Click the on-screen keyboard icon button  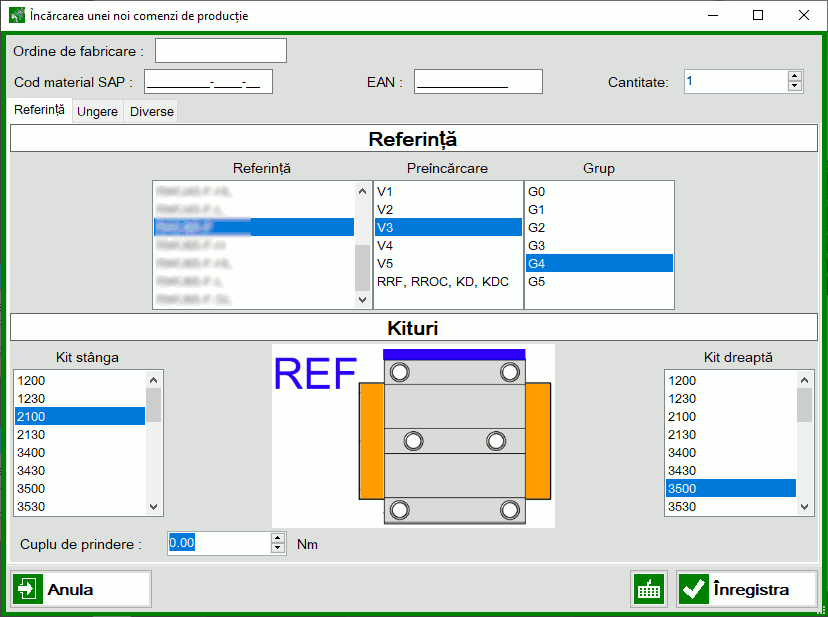pyautogui.click(x=649, y=589)
